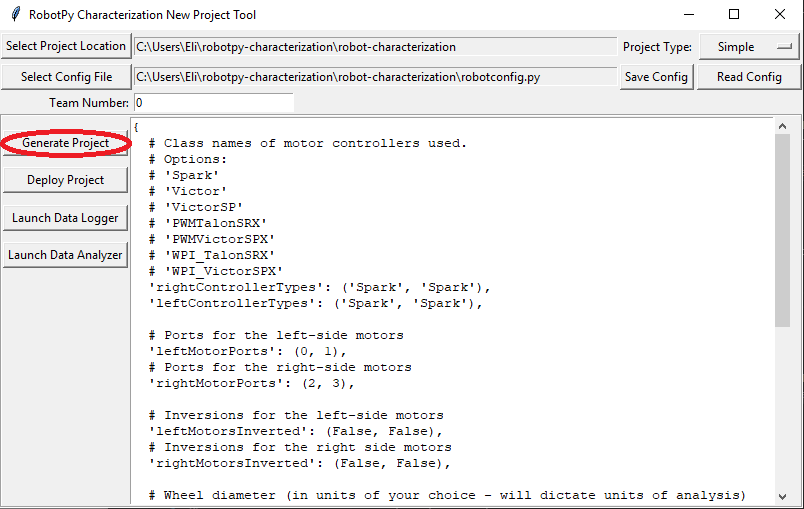The height and width of the screenshot is (509, 804).
Task: Focus the Team Number input field
Action: (214, 103)
